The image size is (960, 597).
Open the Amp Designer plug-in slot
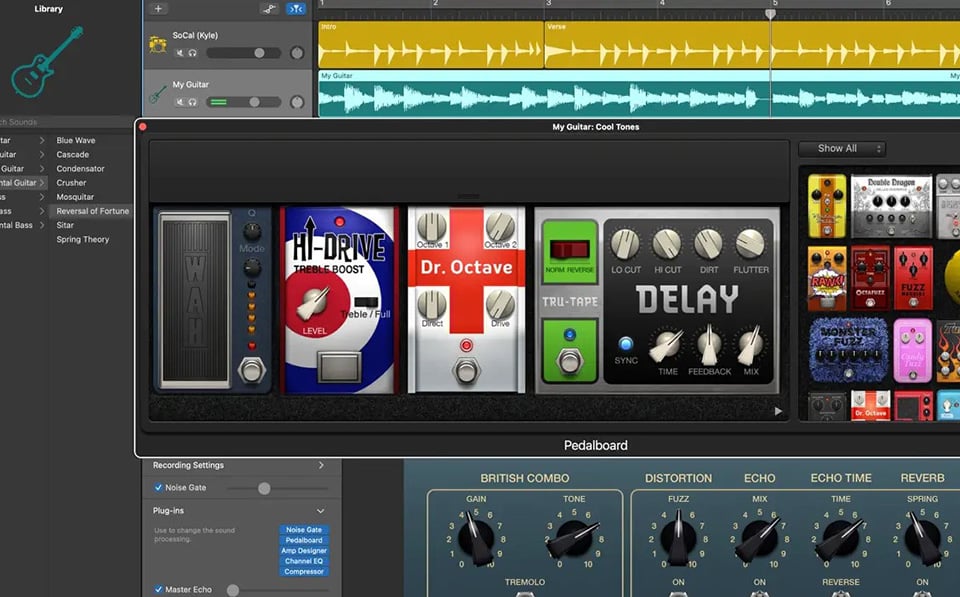304,550
